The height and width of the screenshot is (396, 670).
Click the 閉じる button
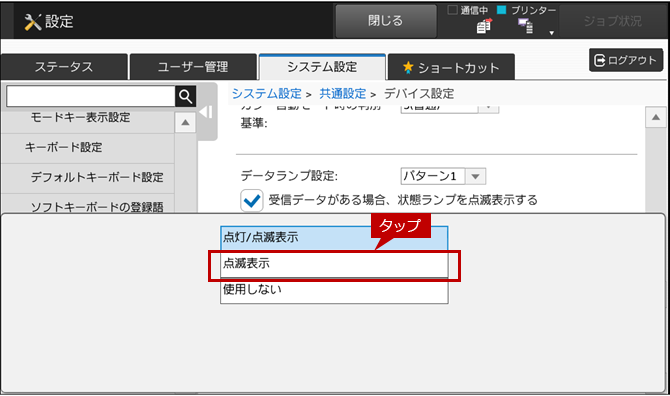click(386, 21)
